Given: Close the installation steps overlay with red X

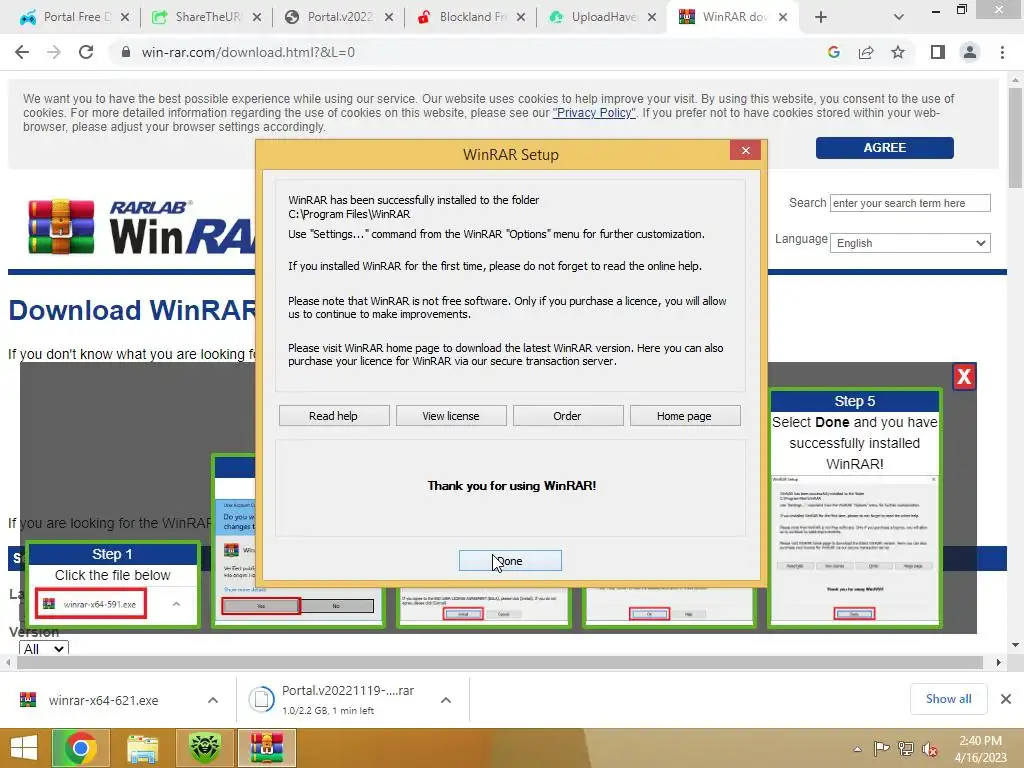Looking at the screenshot, I should pos(964,377).
